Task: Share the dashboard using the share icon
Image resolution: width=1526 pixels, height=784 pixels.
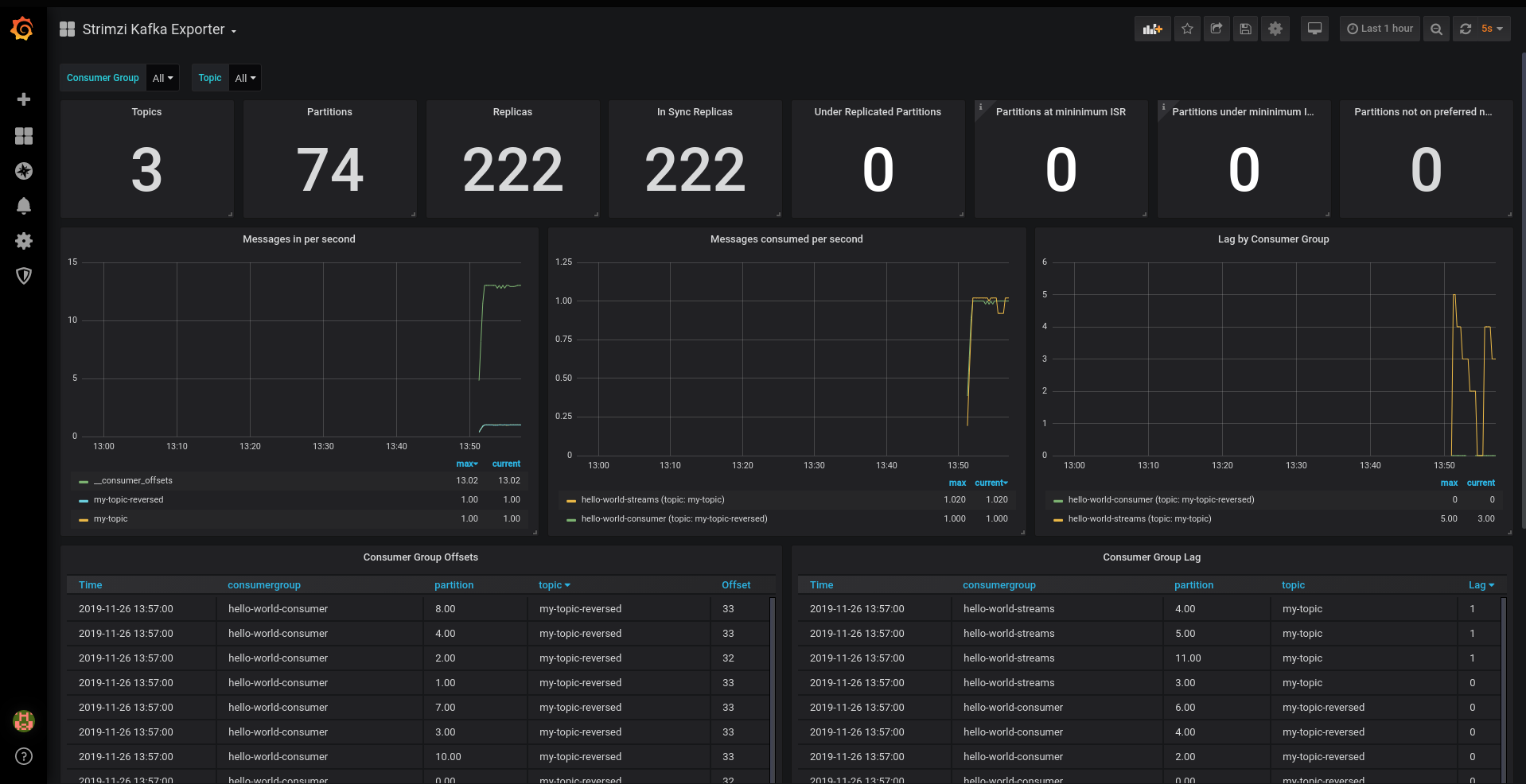Action: coord(1216,28)
